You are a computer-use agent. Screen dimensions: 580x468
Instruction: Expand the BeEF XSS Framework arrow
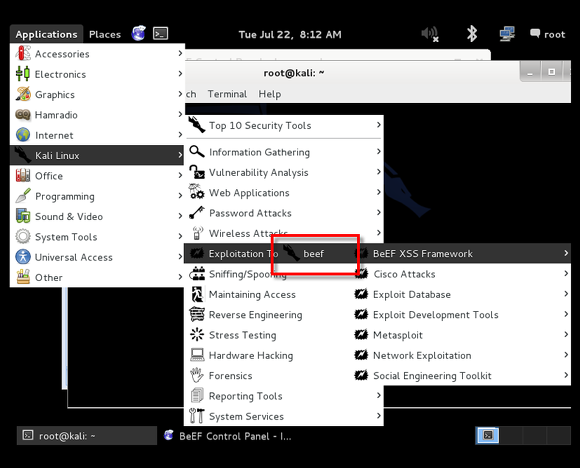(566, 253)
